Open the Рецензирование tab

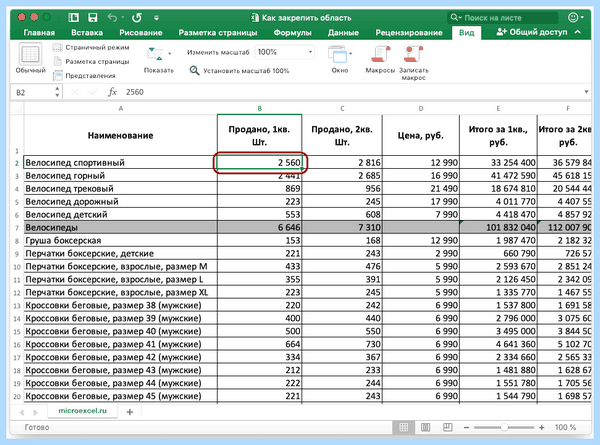point(409,33)
